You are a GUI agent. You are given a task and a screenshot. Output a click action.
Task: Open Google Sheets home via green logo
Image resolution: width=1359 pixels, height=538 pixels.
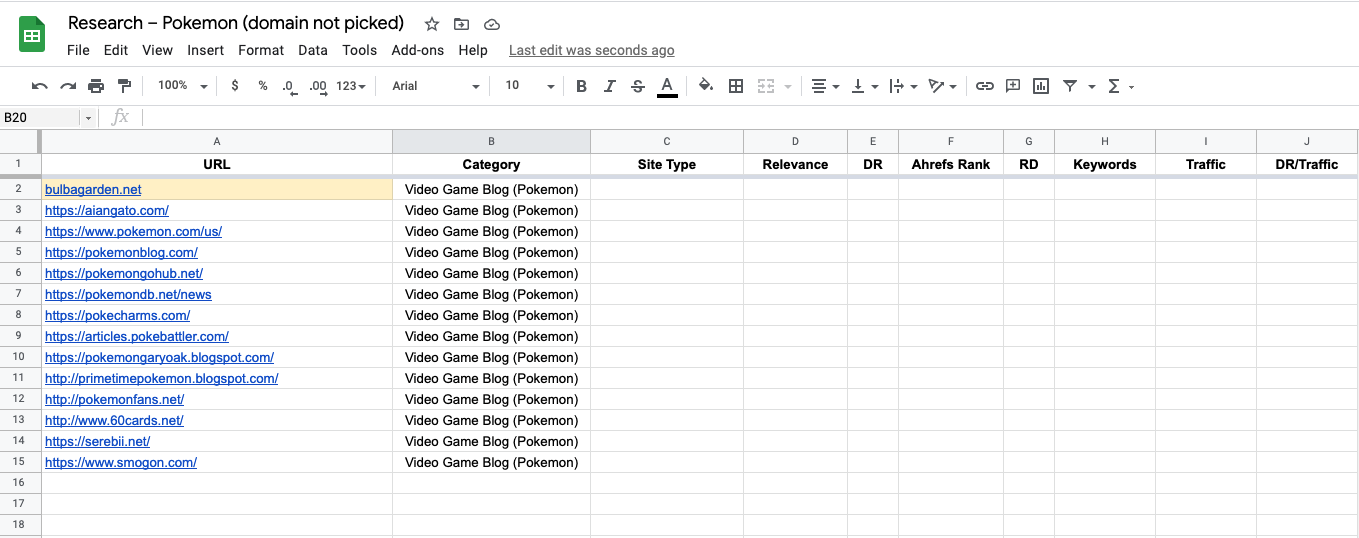coord(32,36)
